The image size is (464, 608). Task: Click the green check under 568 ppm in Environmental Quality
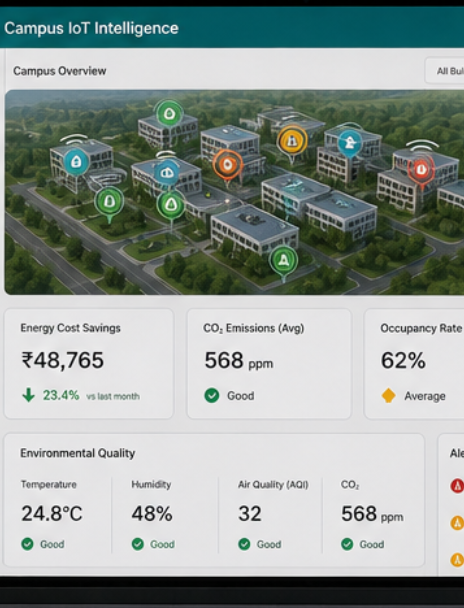(x=347, y=544)
